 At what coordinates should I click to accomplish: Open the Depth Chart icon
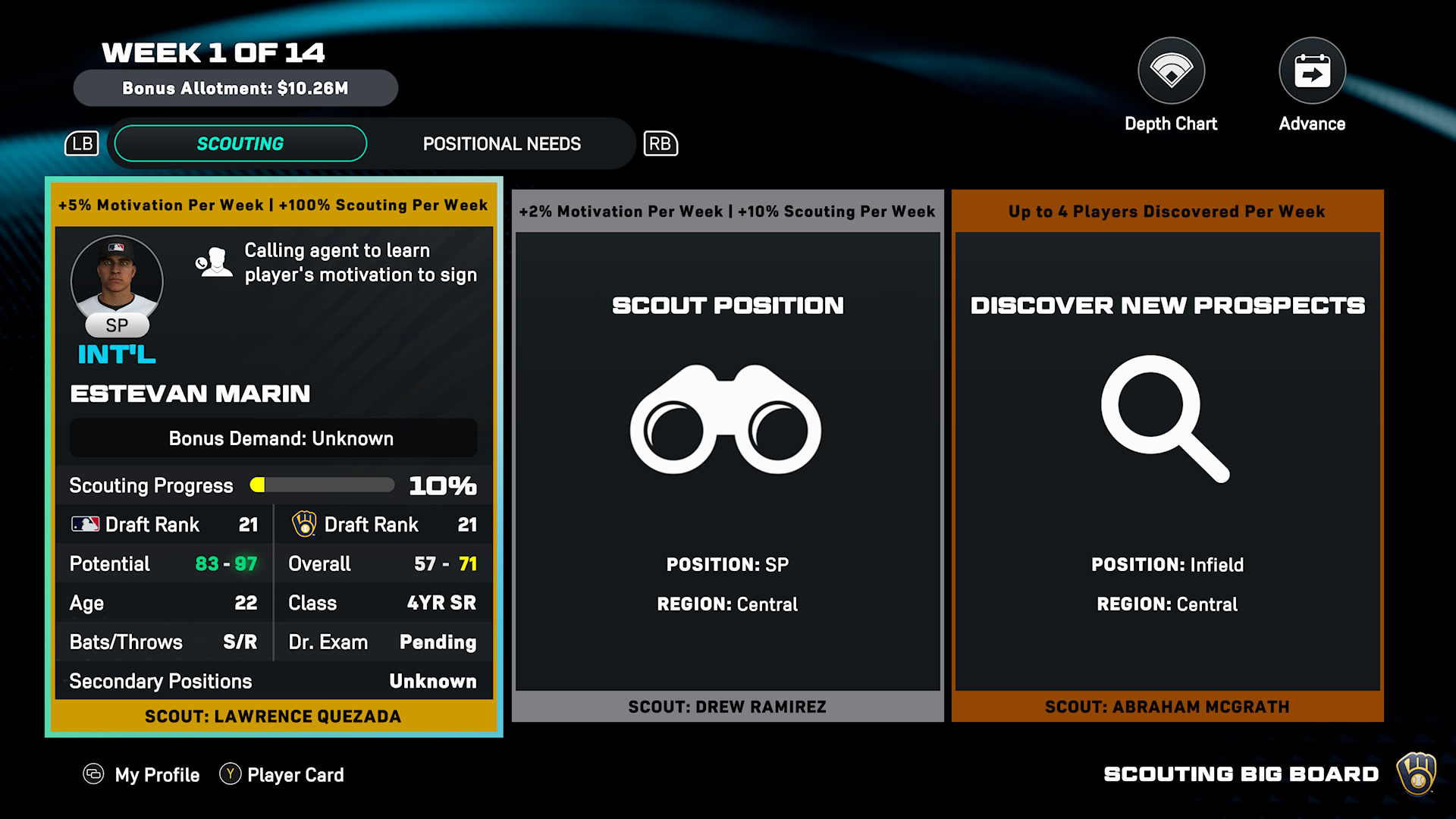coord(1171,71)
